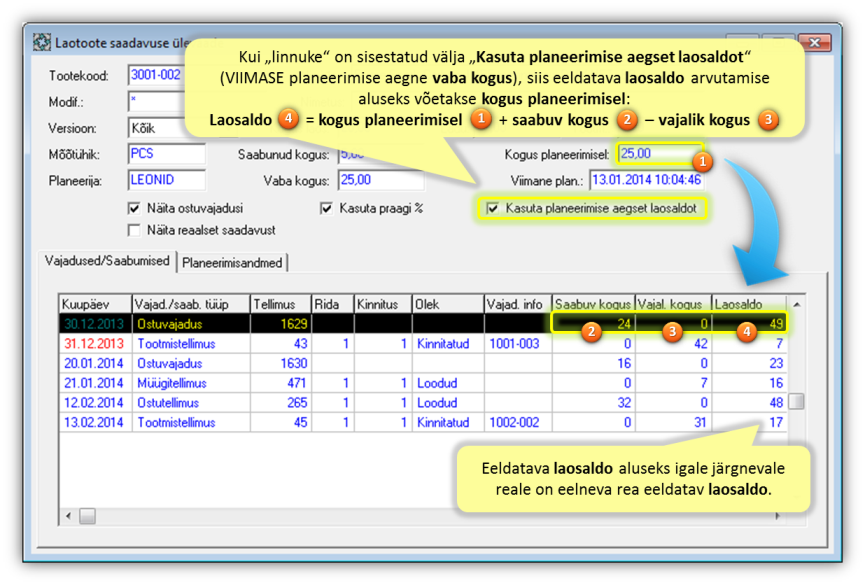Screen dimensions: 865x585
Task: Select the Kogus planeerimisel field
Action: tap(660, 154)
